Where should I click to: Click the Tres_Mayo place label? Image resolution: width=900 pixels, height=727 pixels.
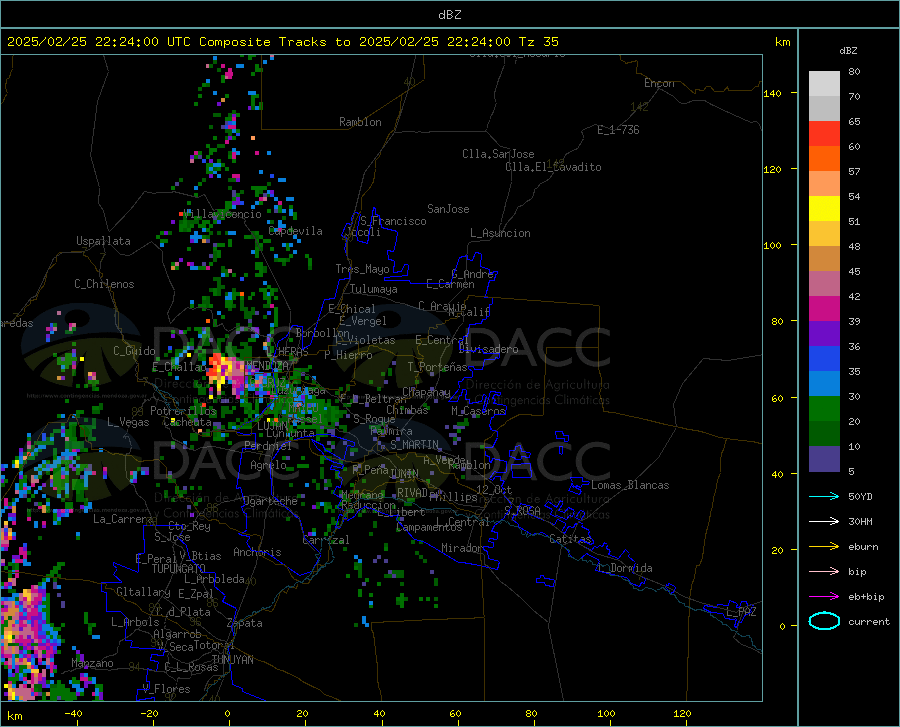coord(362,269)
